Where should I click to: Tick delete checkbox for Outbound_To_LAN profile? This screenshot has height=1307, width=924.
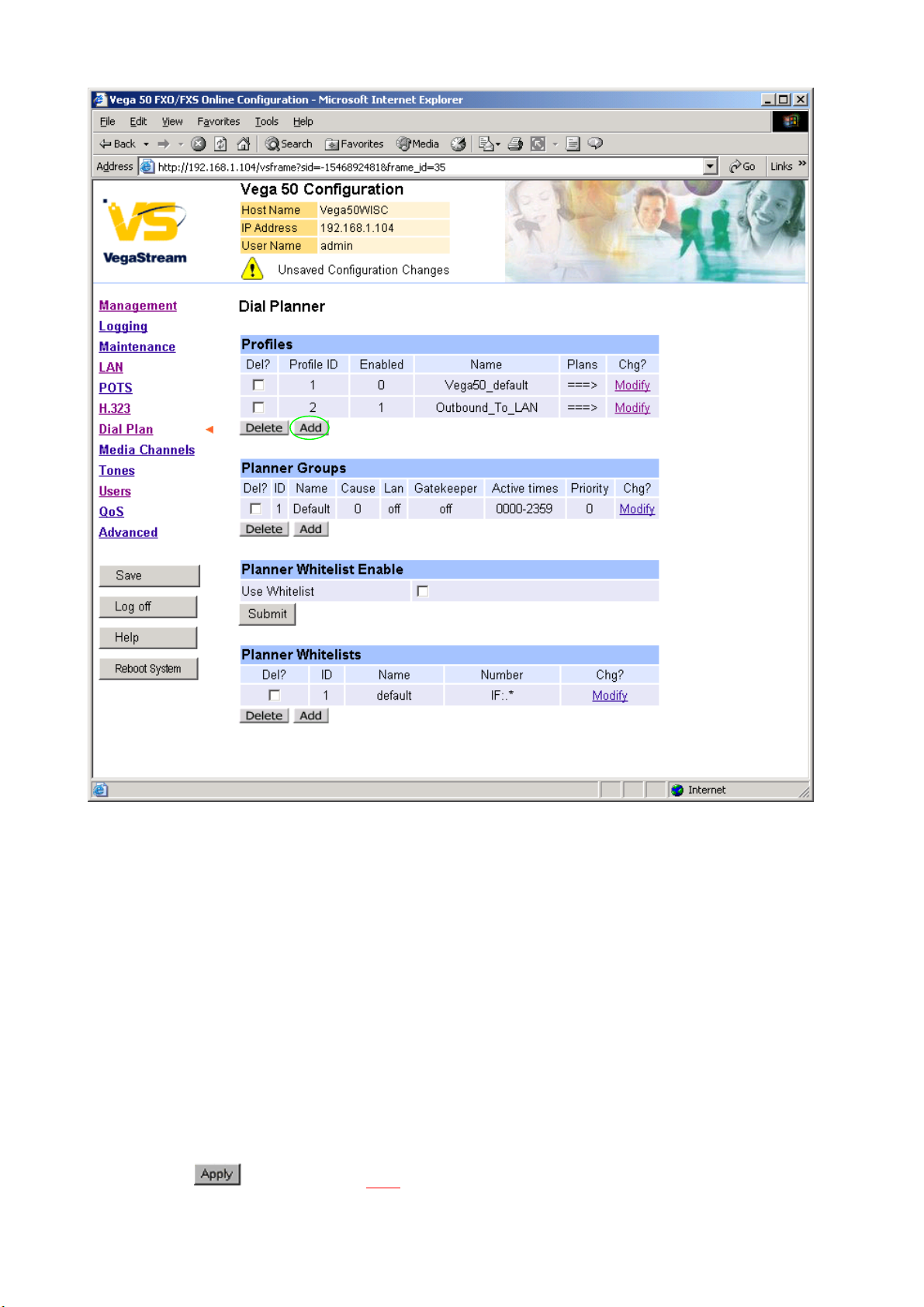(x=258, y=407)
